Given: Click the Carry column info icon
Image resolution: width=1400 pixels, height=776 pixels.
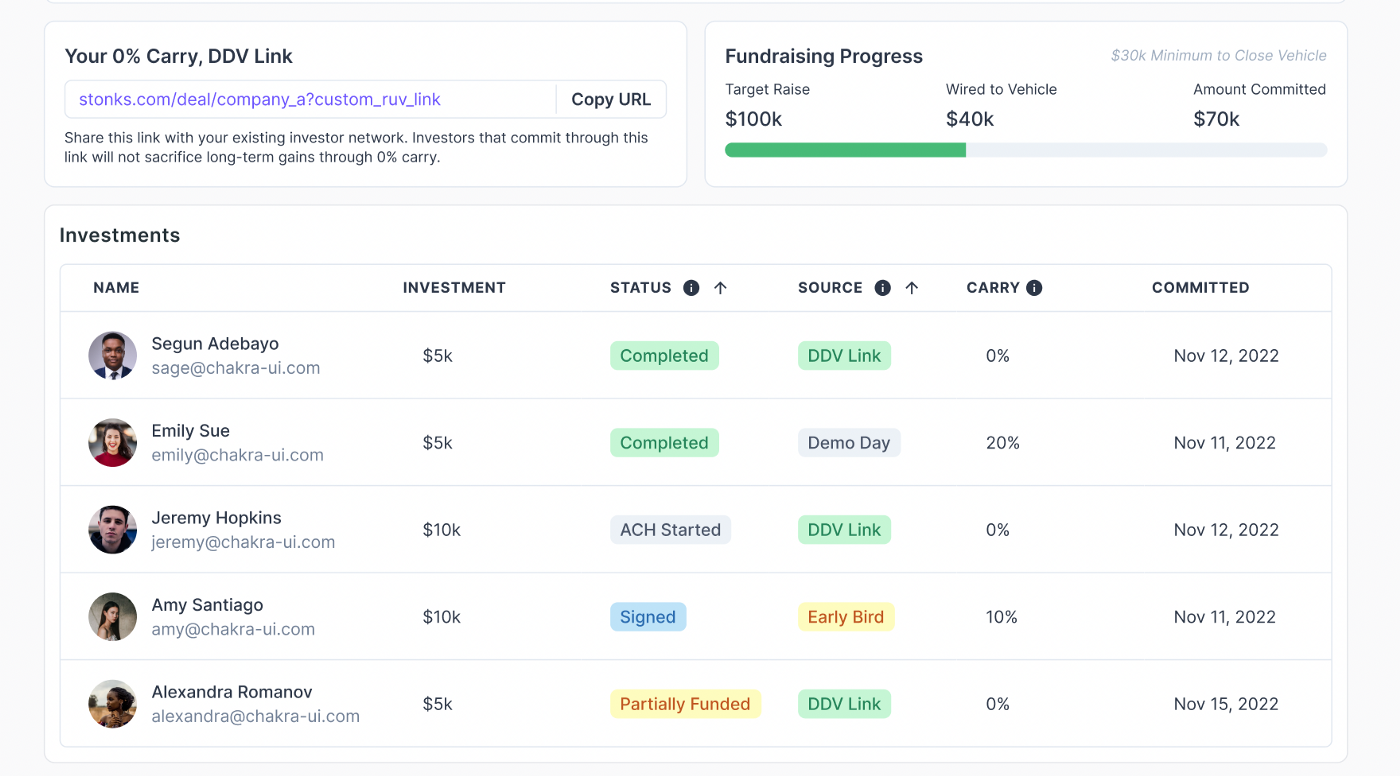Looking at the screenshot, I should (1034, 288).
